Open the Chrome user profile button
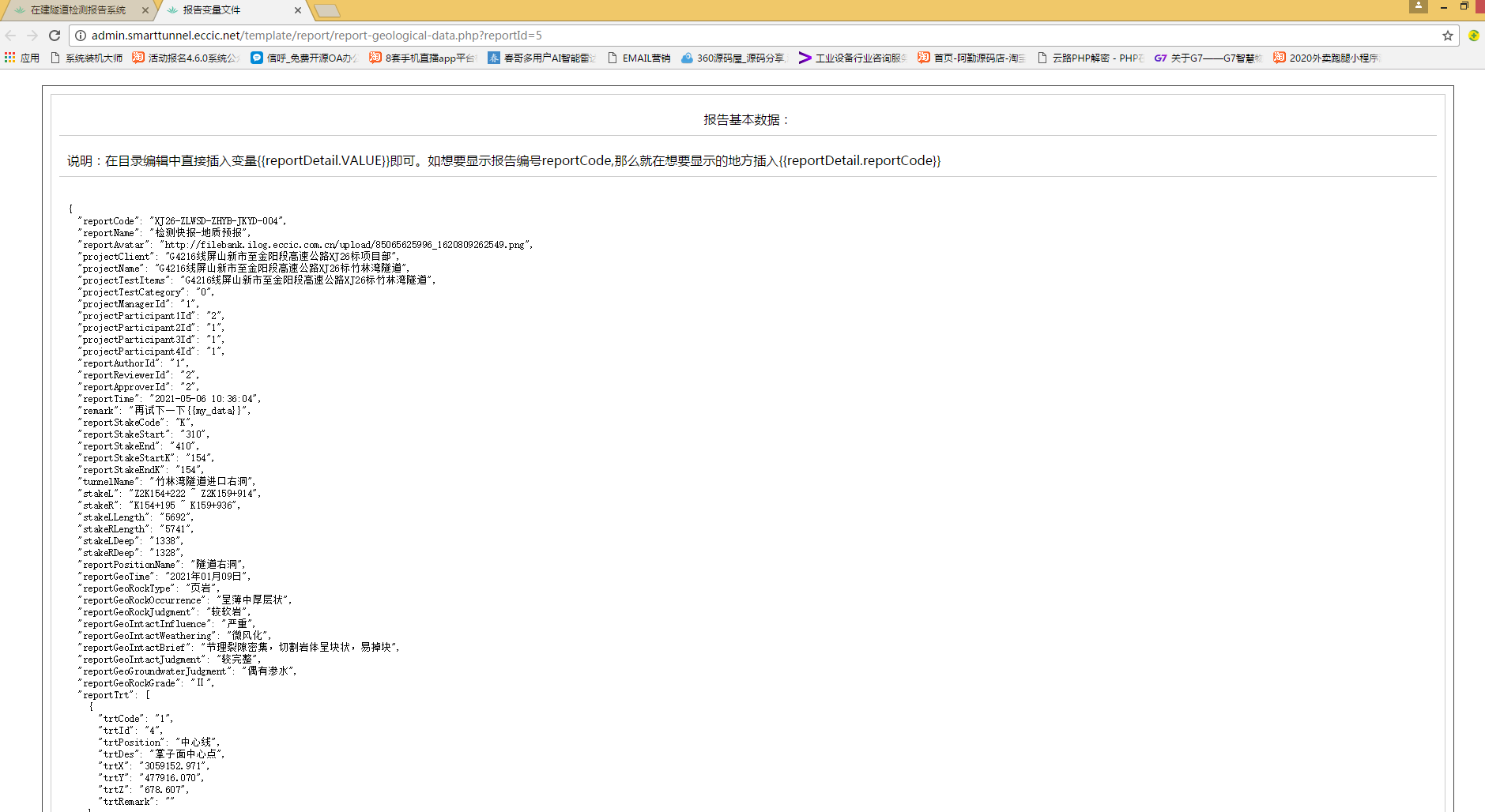This screenshot has width=1485, height=812. point(1419,6)
